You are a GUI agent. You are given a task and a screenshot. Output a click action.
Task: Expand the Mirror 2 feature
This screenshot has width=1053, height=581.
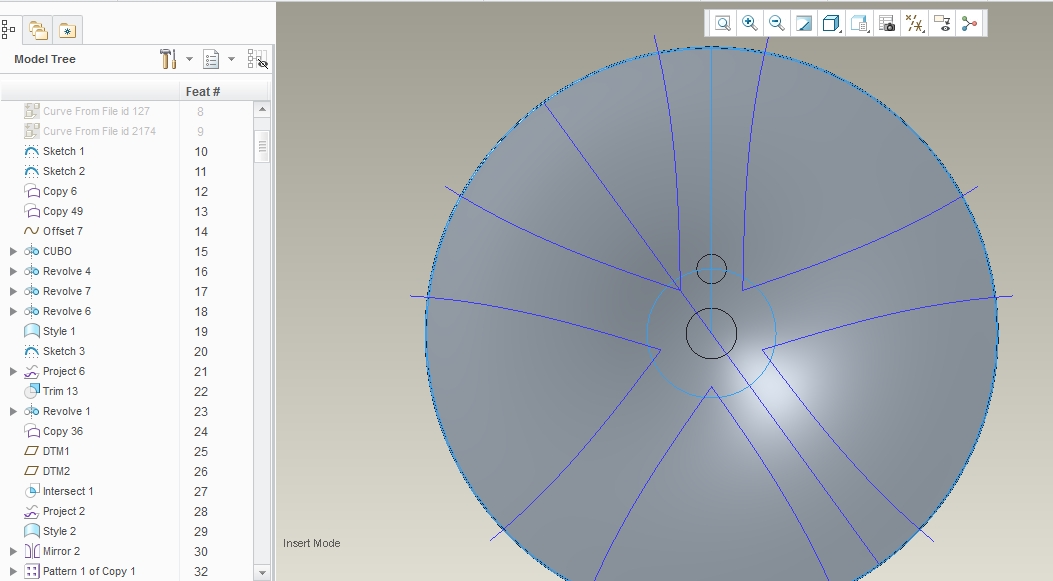13,551
